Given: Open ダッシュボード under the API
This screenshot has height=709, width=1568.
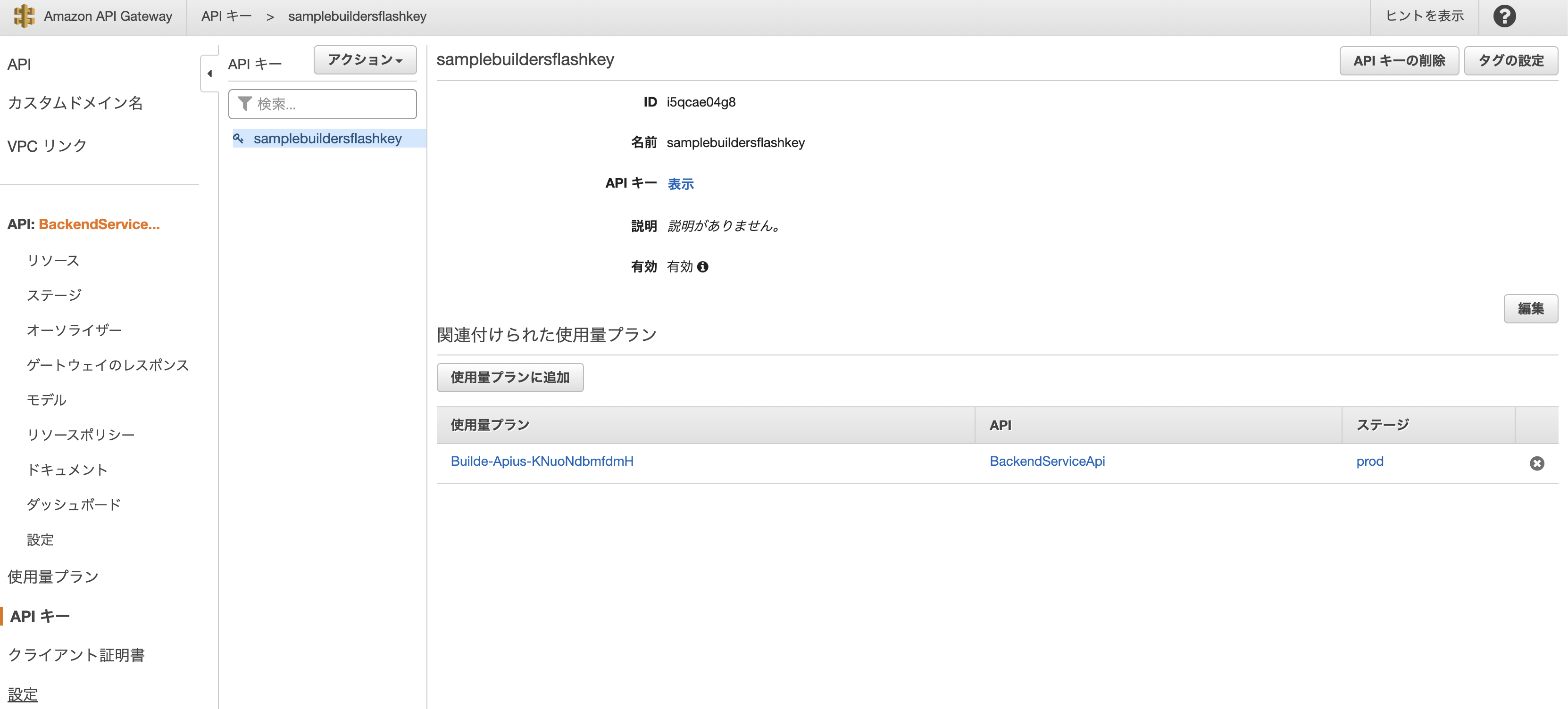Looking at the screenshot, I should (x=74, y=505).
